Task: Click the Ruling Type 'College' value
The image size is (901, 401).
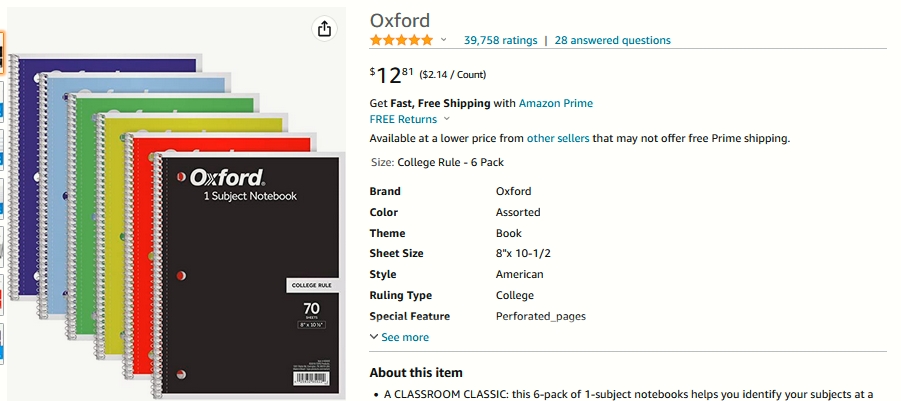Action: pos(515,296)
